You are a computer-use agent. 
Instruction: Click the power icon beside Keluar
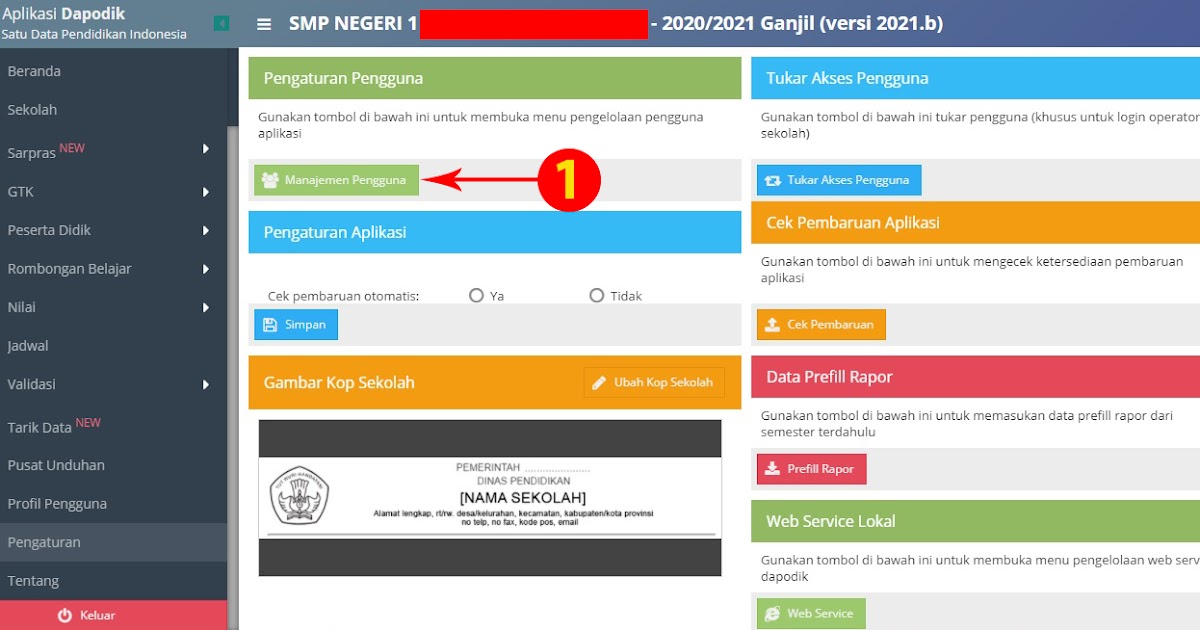(65, 615)
